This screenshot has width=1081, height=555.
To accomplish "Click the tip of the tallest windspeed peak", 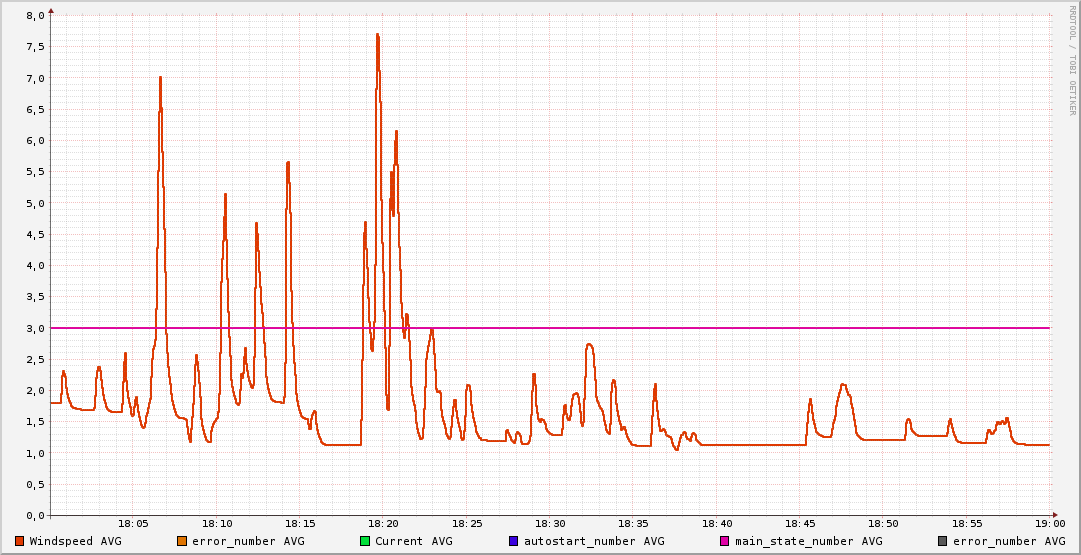I will 377,35.
